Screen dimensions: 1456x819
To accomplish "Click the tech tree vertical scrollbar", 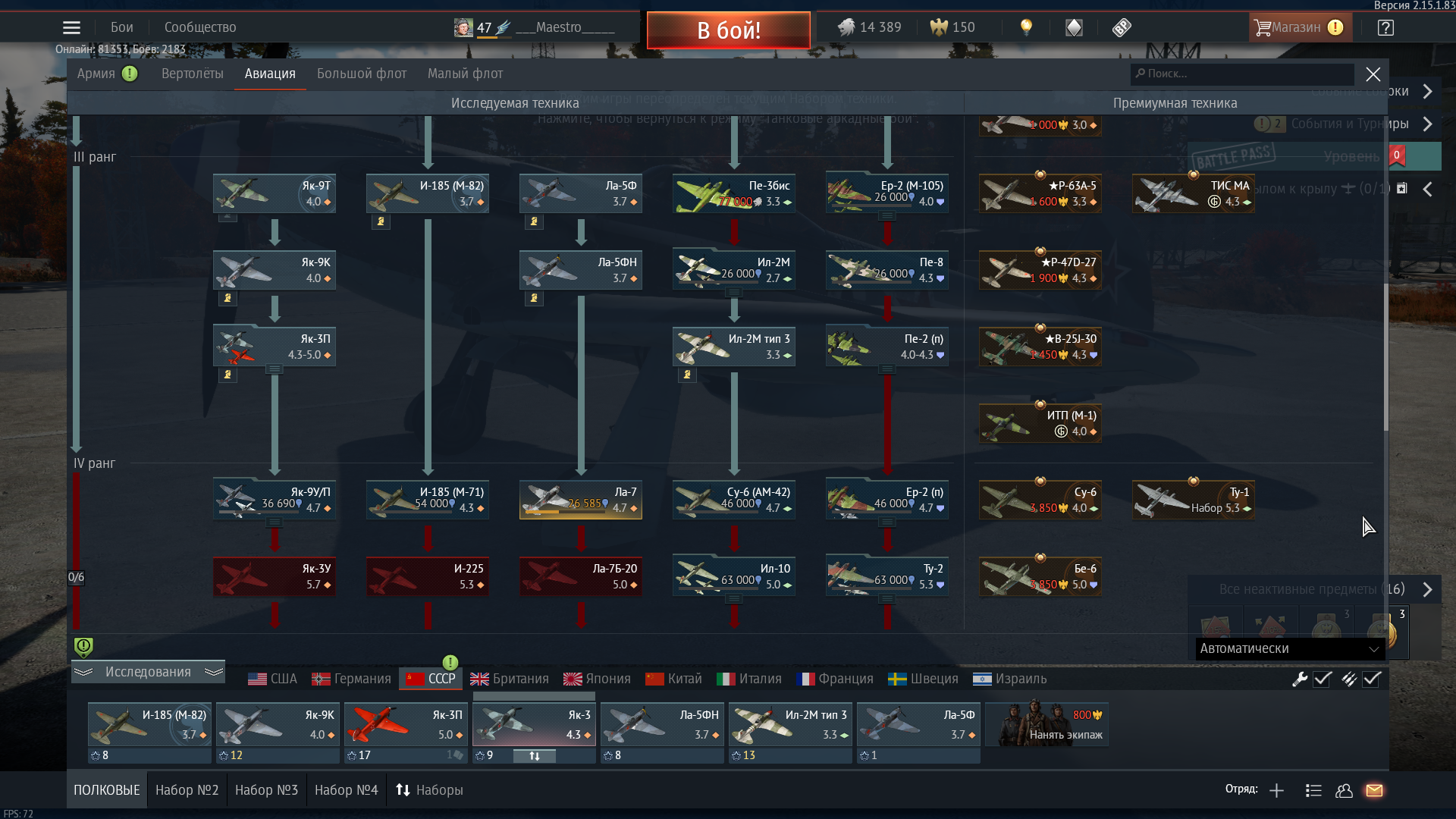I will (x=1385, y=356).
